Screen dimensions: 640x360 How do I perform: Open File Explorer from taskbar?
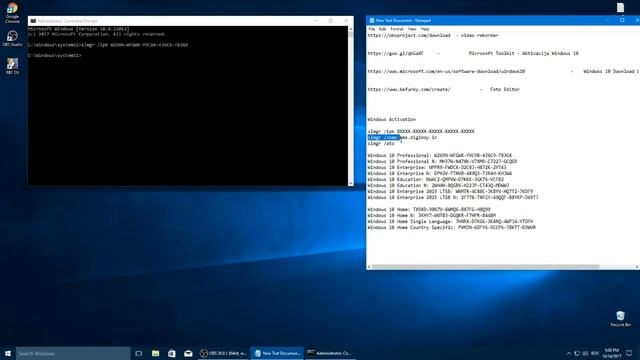pos(156,353)
